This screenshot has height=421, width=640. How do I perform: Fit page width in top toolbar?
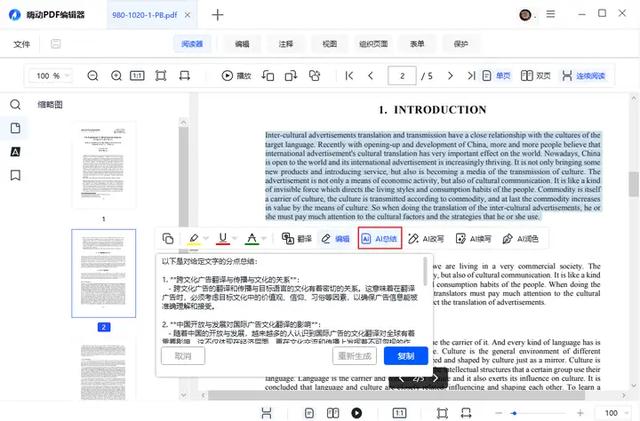pyautogui.click(x=184, y=76)
